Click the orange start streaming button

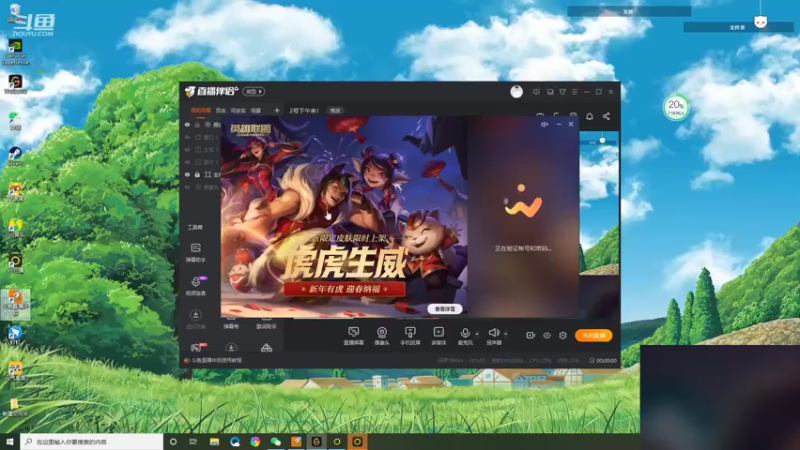tap(593, 335)
